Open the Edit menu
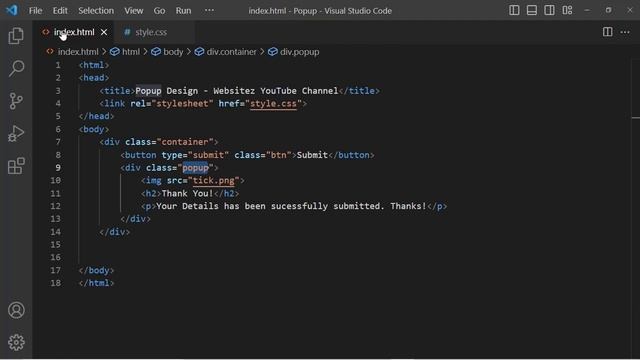 [60, 11]
